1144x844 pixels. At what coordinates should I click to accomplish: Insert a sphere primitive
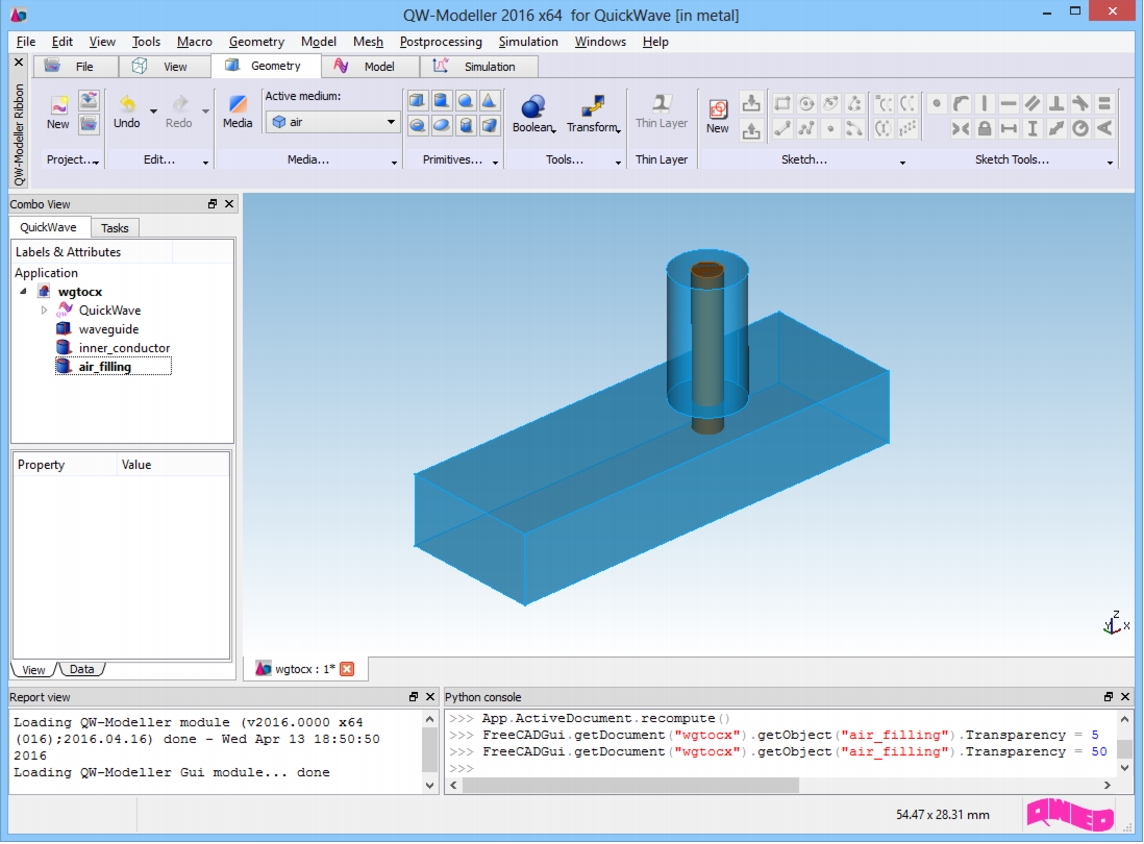465,101
